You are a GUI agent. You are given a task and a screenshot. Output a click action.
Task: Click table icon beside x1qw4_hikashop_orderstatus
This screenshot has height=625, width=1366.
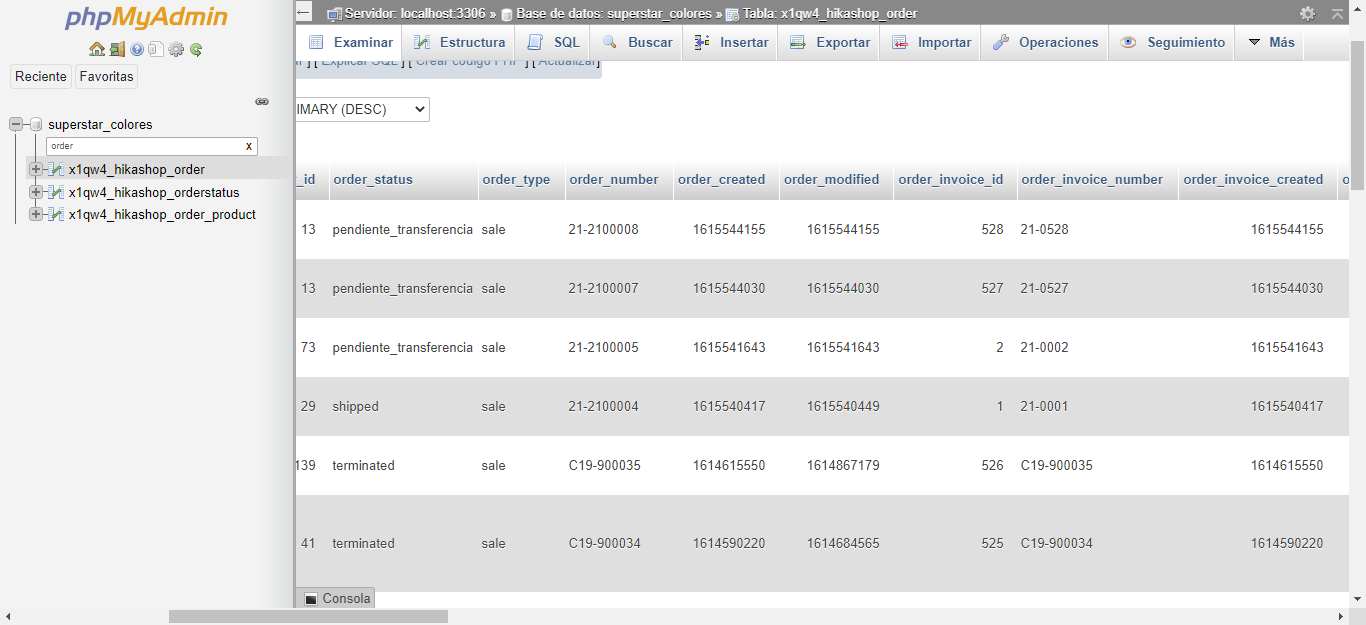point(57,192)
